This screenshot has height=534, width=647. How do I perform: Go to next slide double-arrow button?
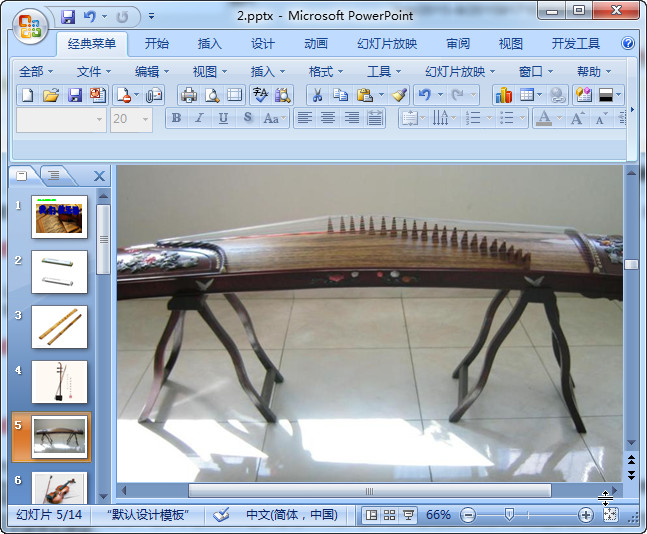click(631, 475)
